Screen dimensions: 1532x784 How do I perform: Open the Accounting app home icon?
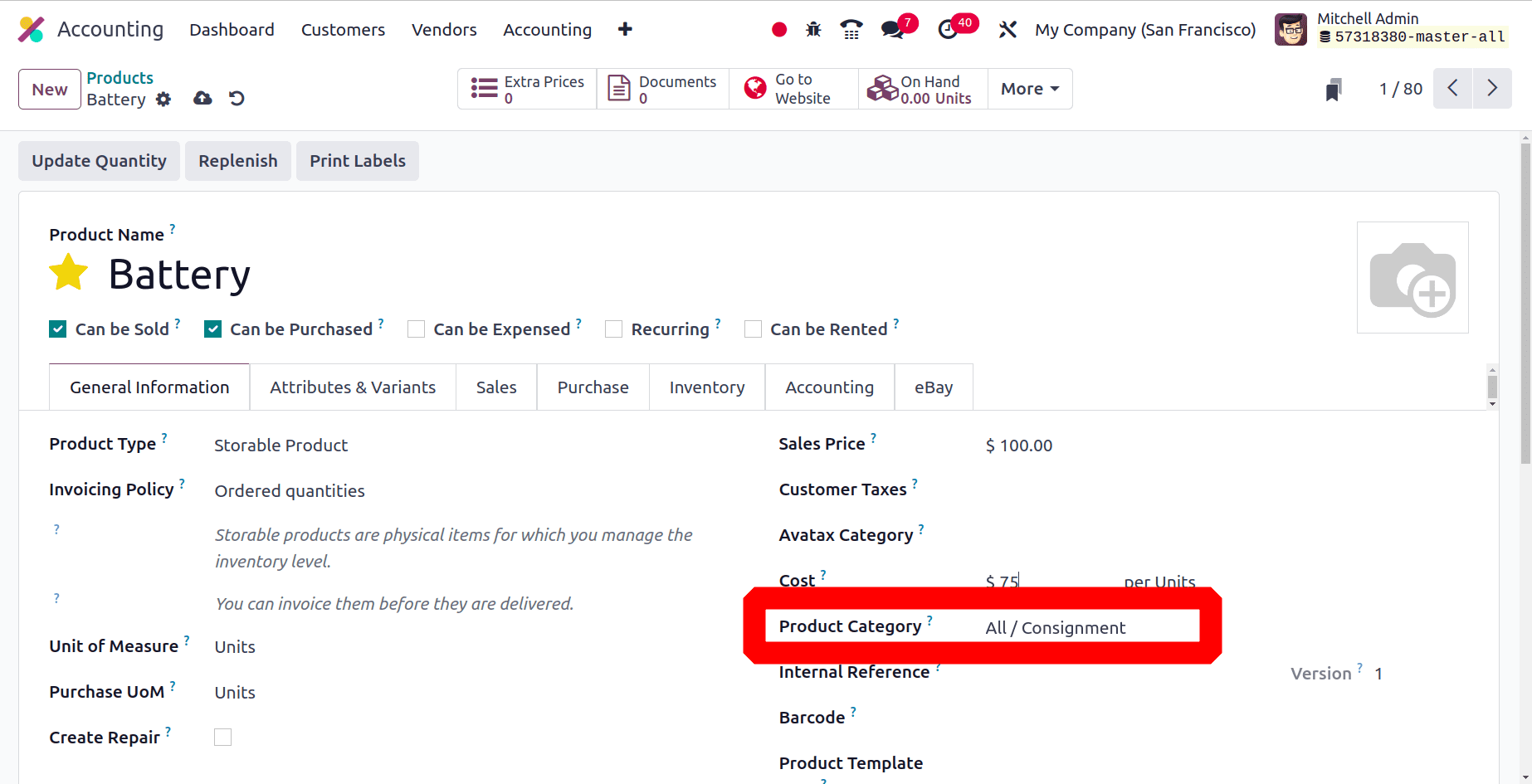click(x=32, y=30)
